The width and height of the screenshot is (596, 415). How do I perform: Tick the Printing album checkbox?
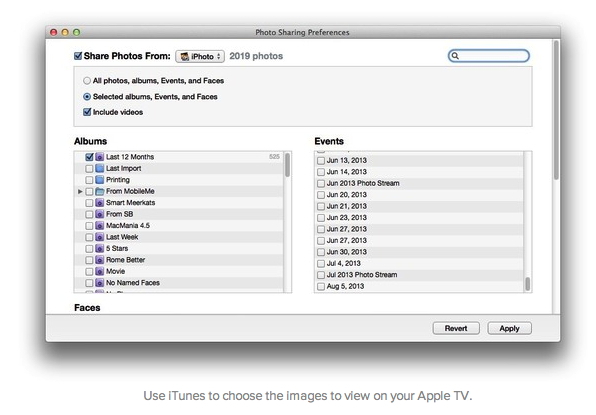click(x=89, y=180)
